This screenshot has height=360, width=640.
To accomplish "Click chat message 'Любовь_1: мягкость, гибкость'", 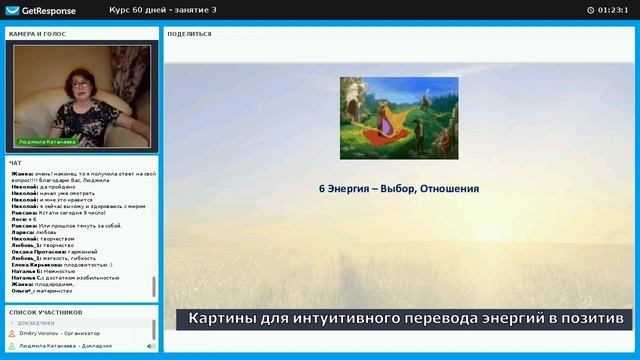I will coord(53,258).
